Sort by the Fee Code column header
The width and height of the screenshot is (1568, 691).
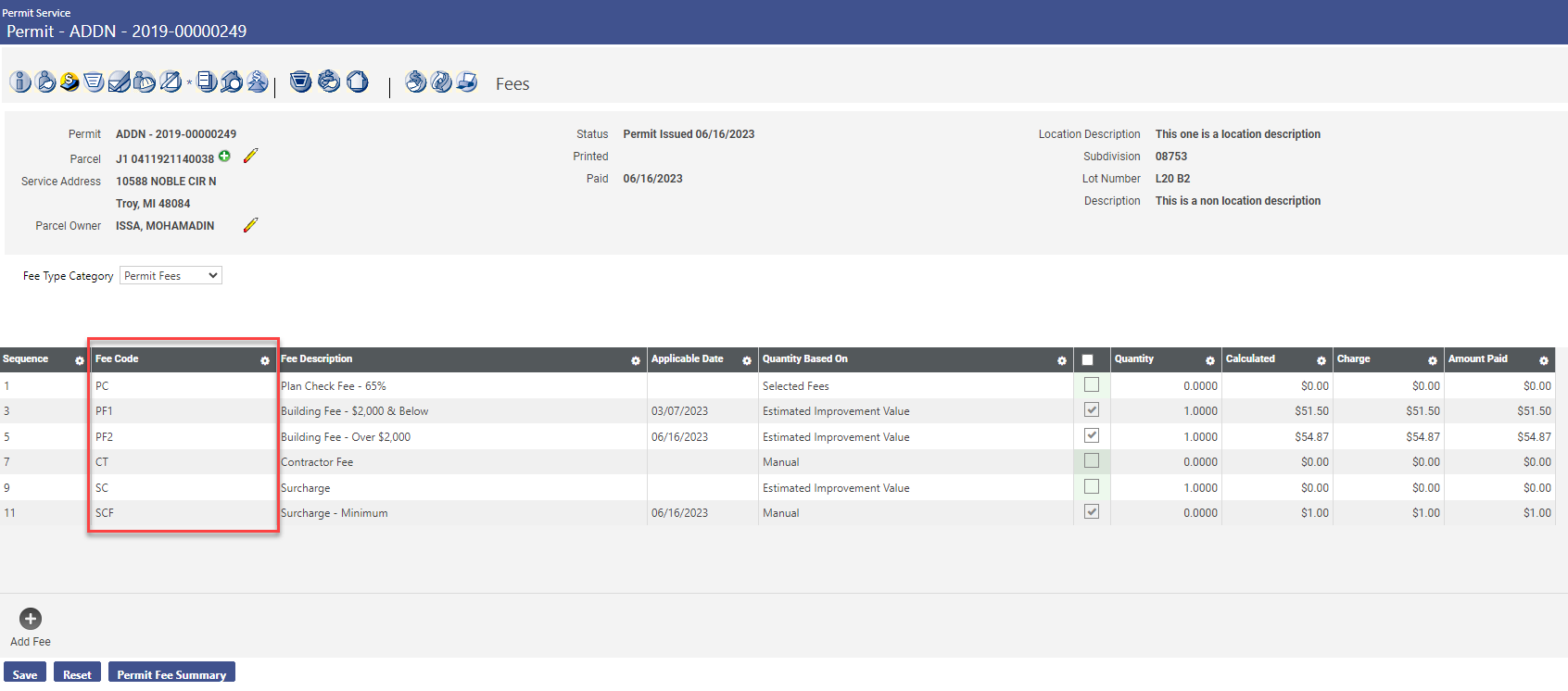[117, 358]
